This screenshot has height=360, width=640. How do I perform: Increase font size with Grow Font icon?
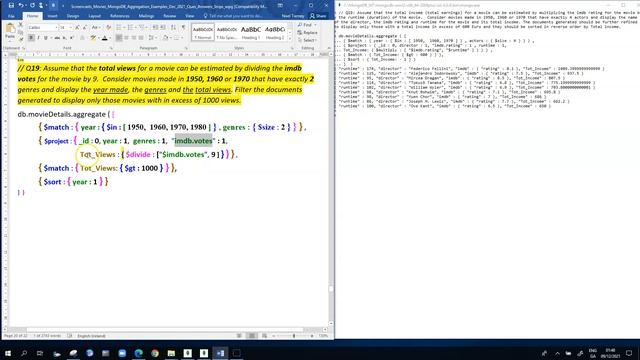click(77, 27)
